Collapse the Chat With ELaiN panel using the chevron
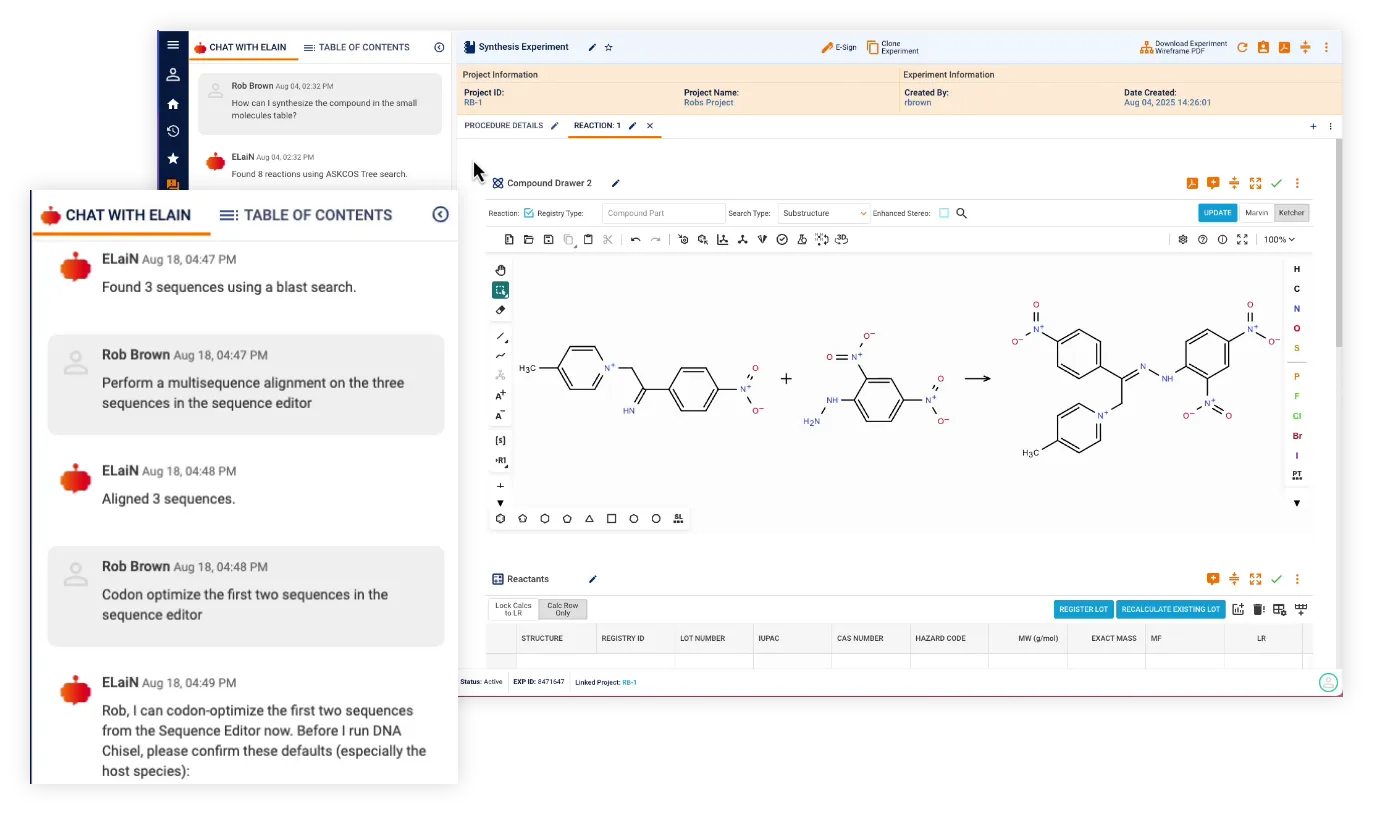 (440, 214)
